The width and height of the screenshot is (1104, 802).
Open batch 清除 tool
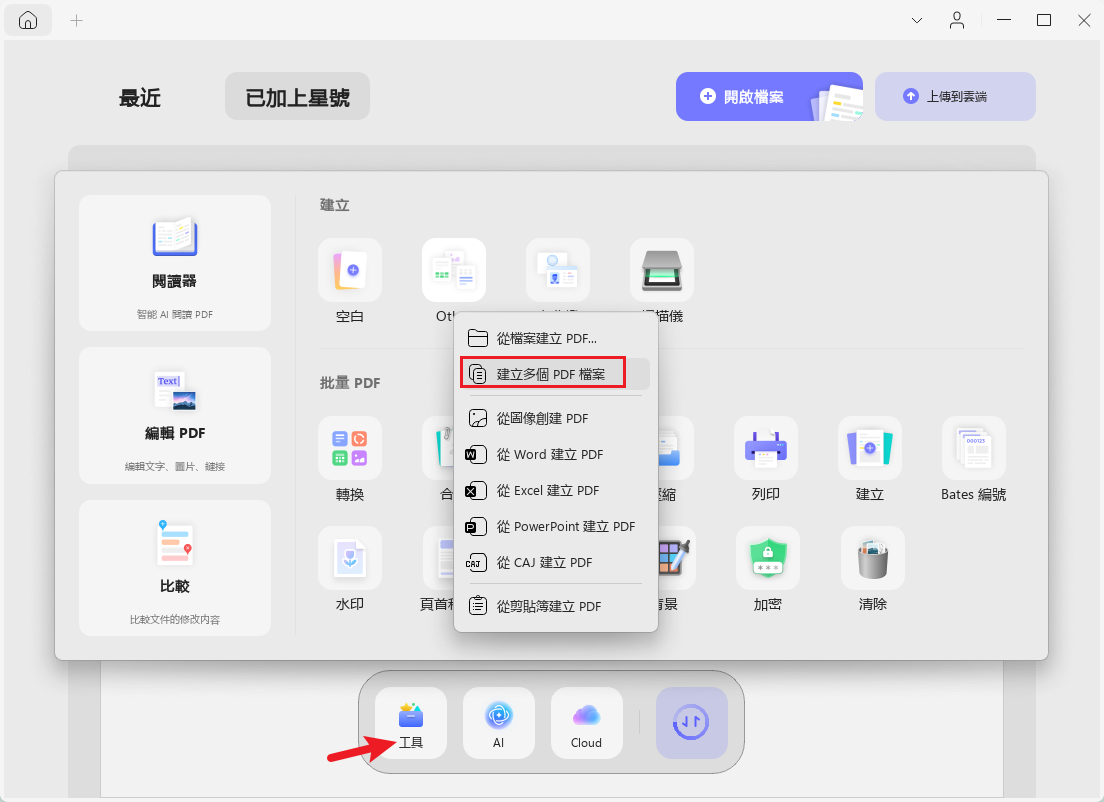(872, 558)
